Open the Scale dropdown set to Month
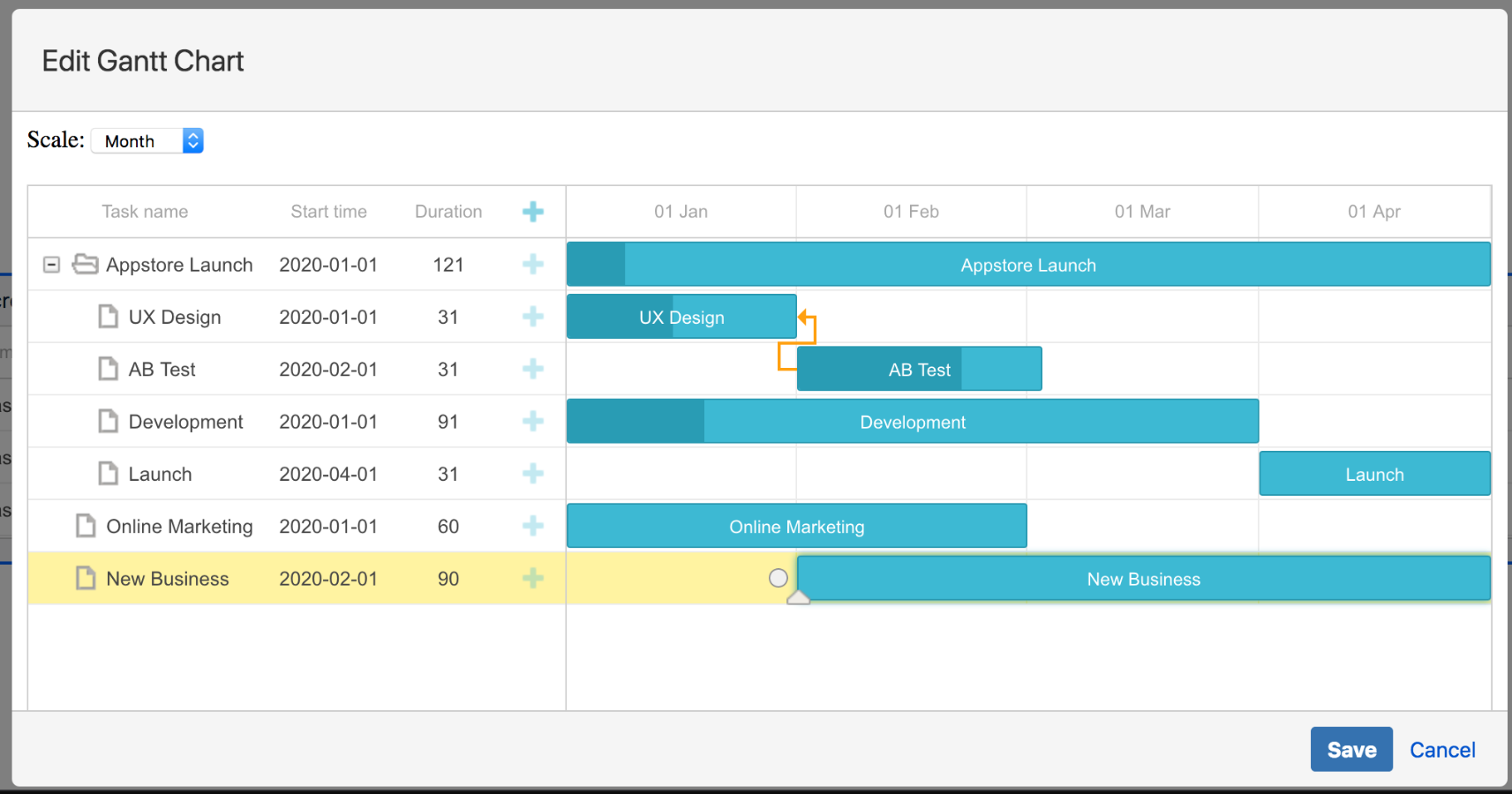The height and width of the screenshot is (794, 1512). (147, 141)
